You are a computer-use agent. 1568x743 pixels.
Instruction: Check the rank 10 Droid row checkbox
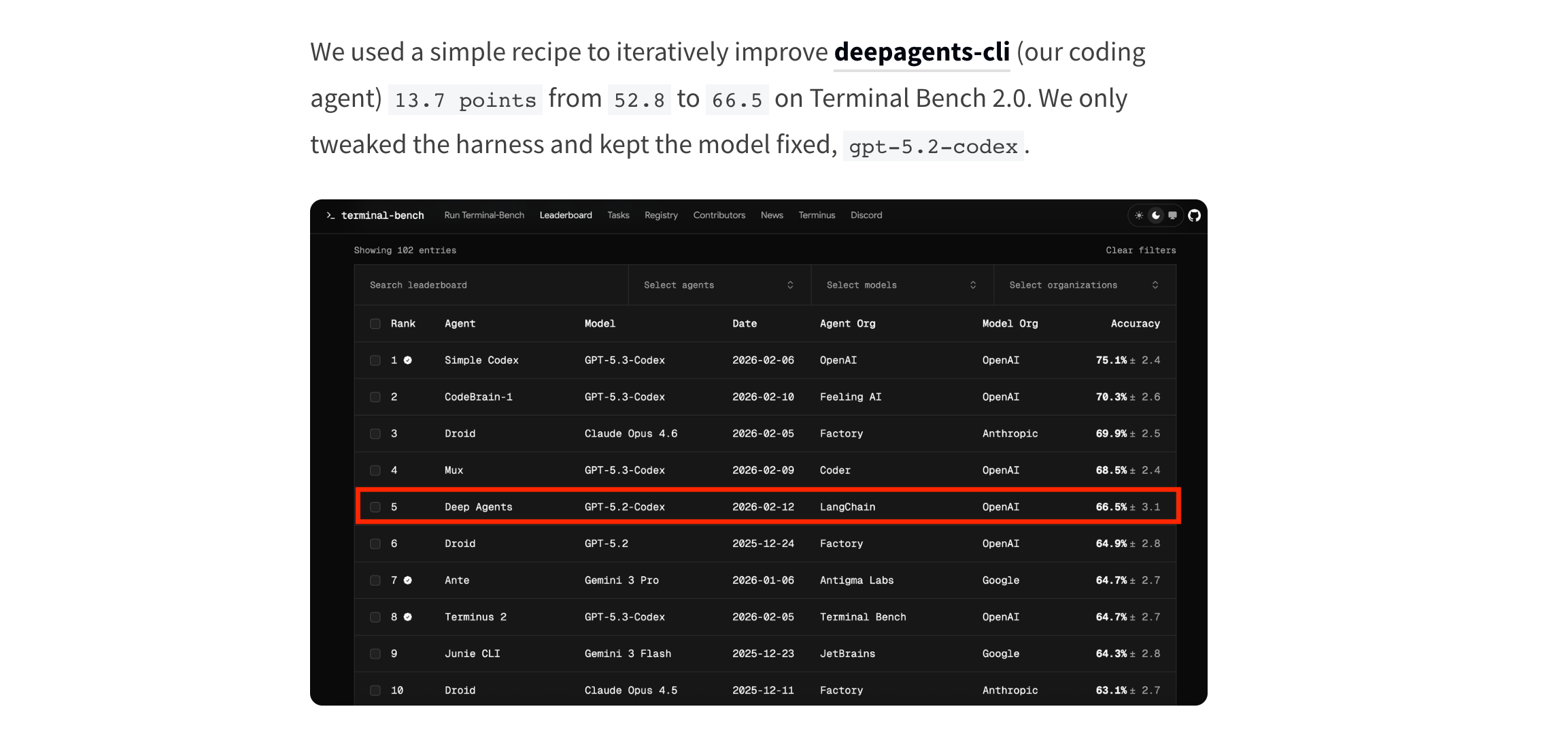(x=375, y=691)
